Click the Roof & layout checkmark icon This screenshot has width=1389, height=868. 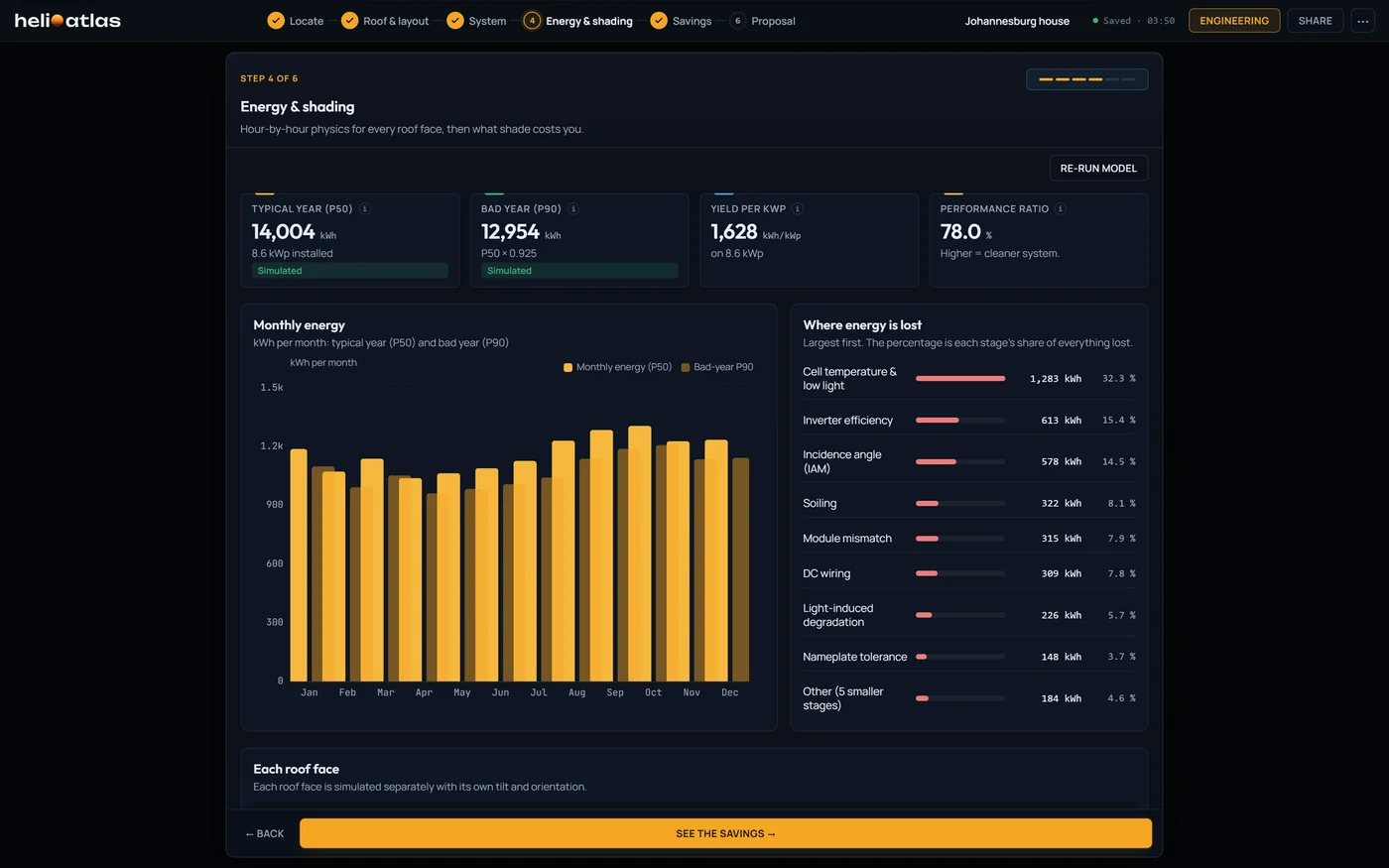[x=349, y=21]
